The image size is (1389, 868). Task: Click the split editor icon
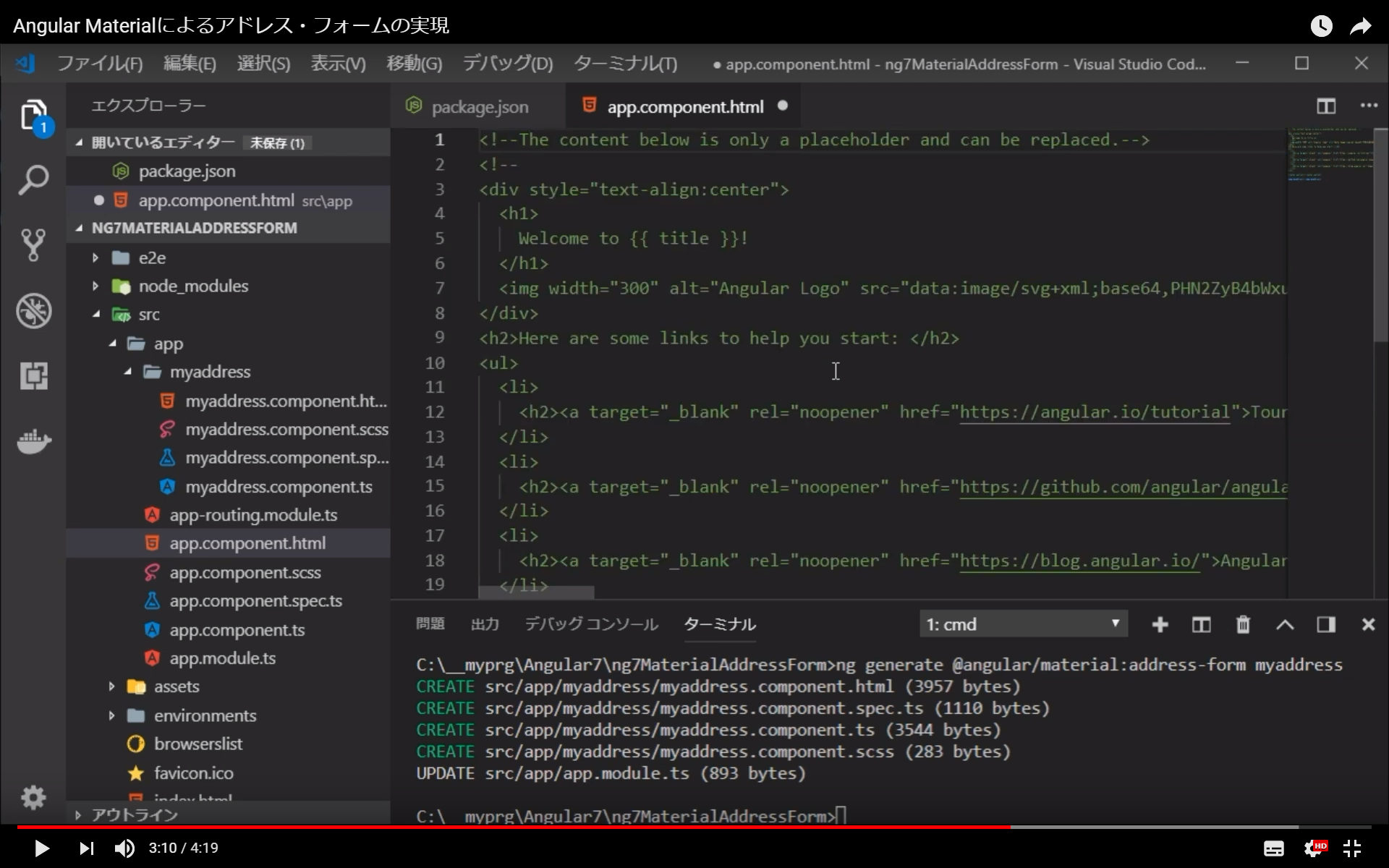pos(1326,106)
